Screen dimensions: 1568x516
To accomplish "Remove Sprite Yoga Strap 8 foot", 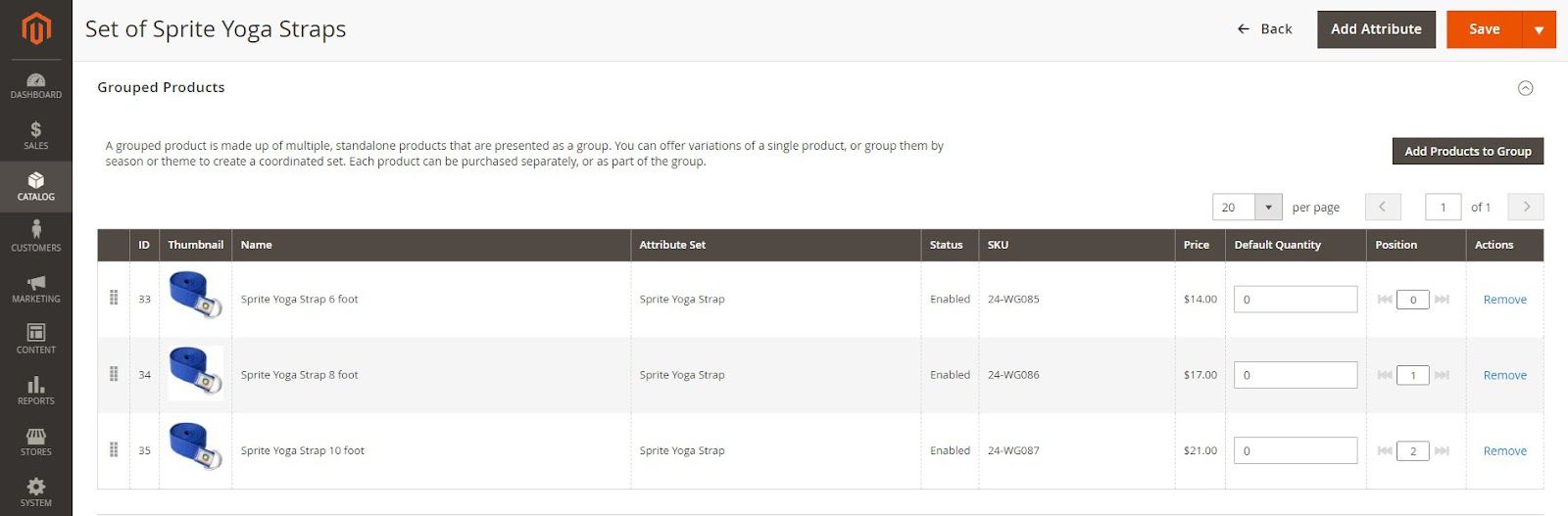I will (1504, 375).
